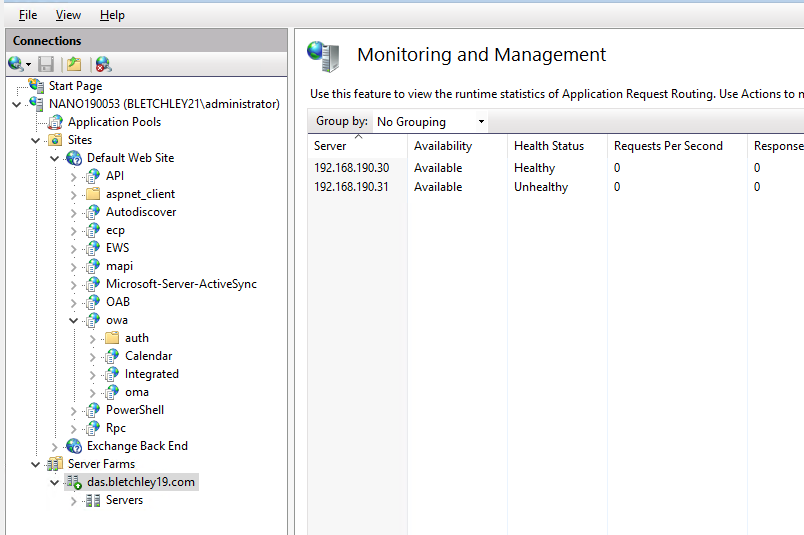
Task: Expand the Servers node under das.bletchley19.com
Action: coord(73,501)
